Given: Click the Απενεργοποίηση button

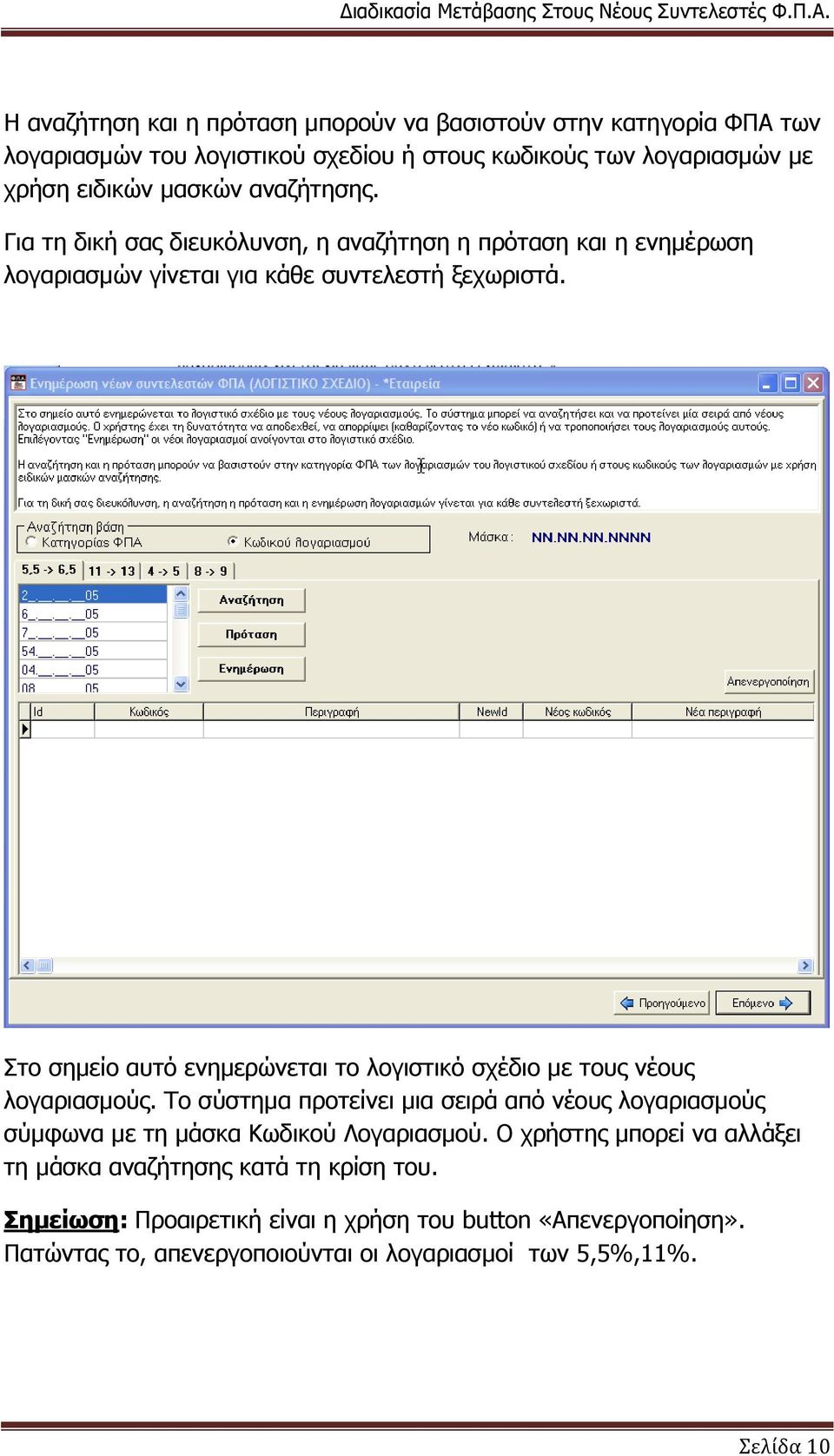Looking at the screenshot, I should tap(768, 682).
